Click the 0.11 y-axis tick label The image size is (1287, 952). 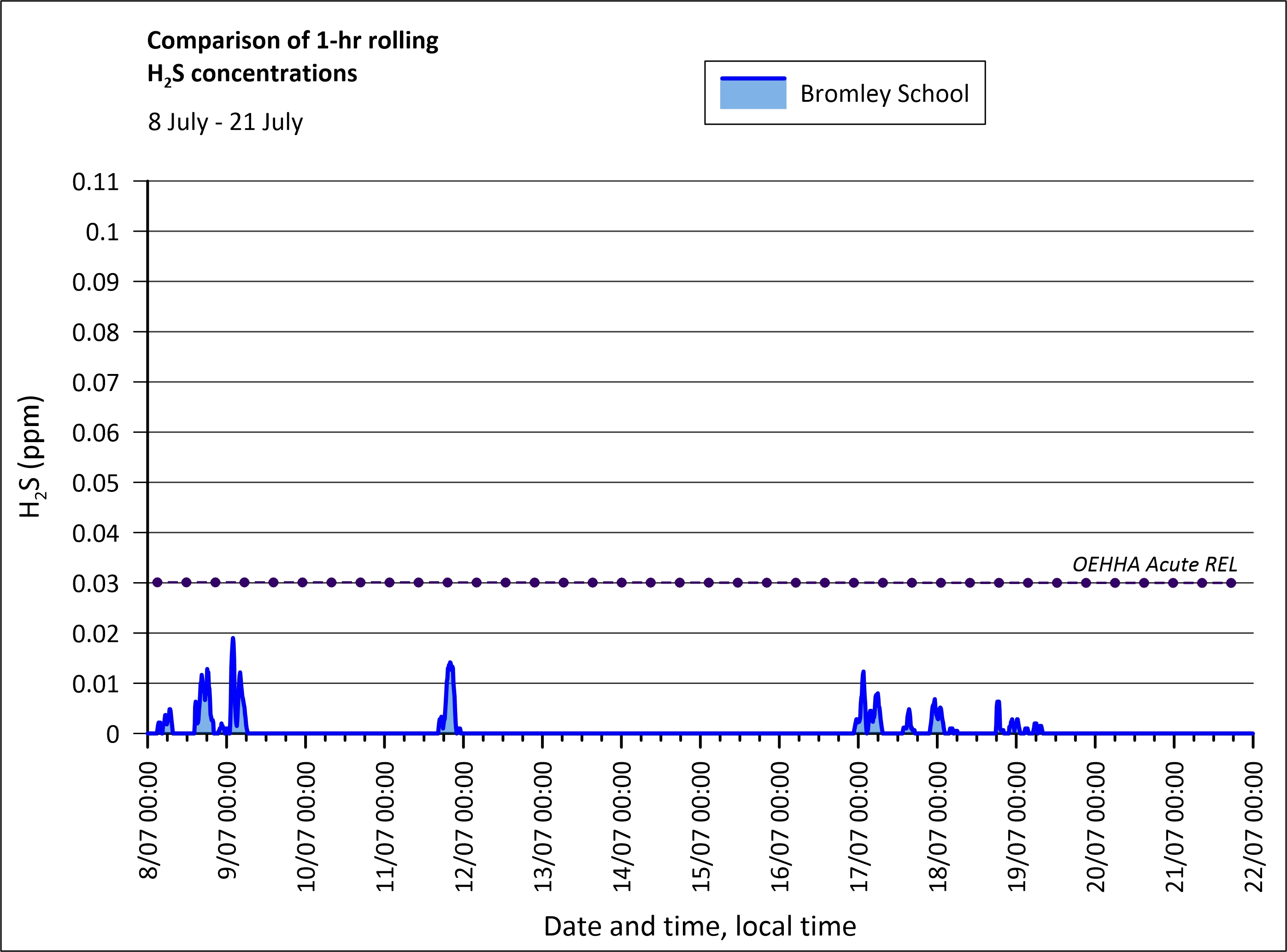click(x=95, y=182)
